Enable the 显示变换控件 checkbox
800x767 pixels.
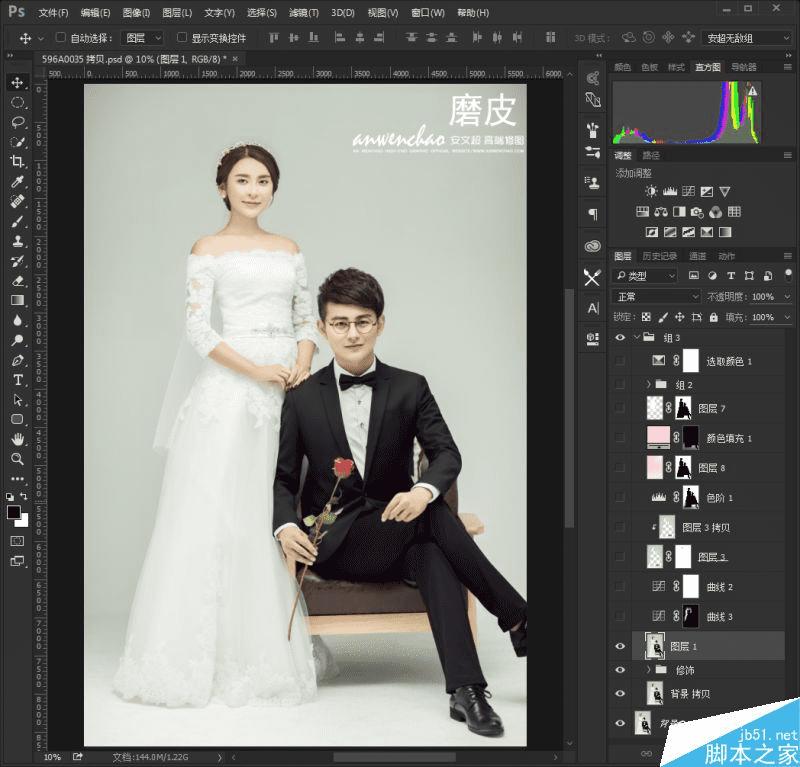point(182,38)
